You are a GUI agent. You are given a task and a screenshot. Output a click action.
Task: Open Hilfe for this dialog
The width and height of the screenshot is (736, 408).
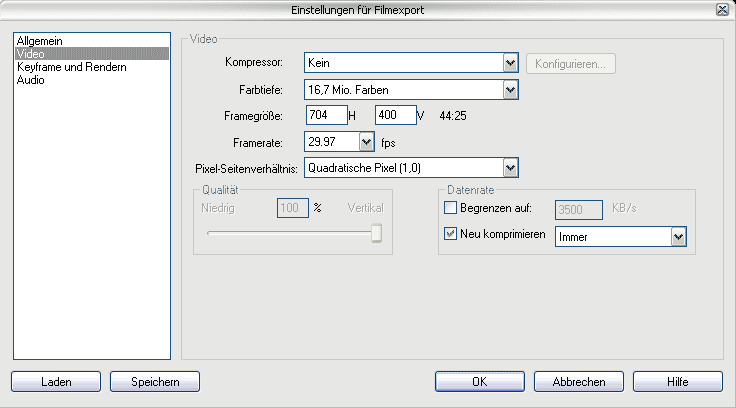coord(678,381)
